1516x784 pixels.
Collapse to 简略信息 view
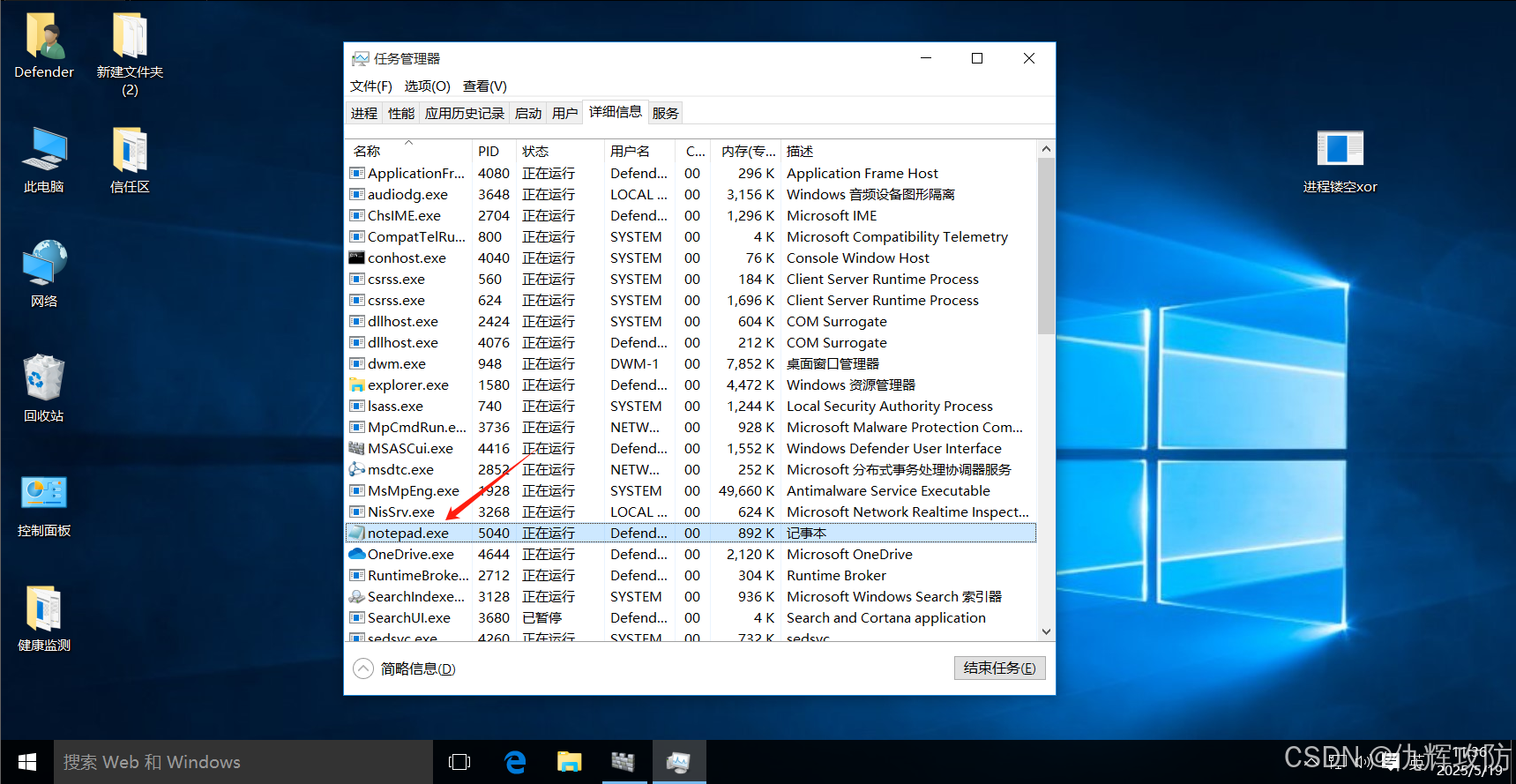(x=405, y=668)
